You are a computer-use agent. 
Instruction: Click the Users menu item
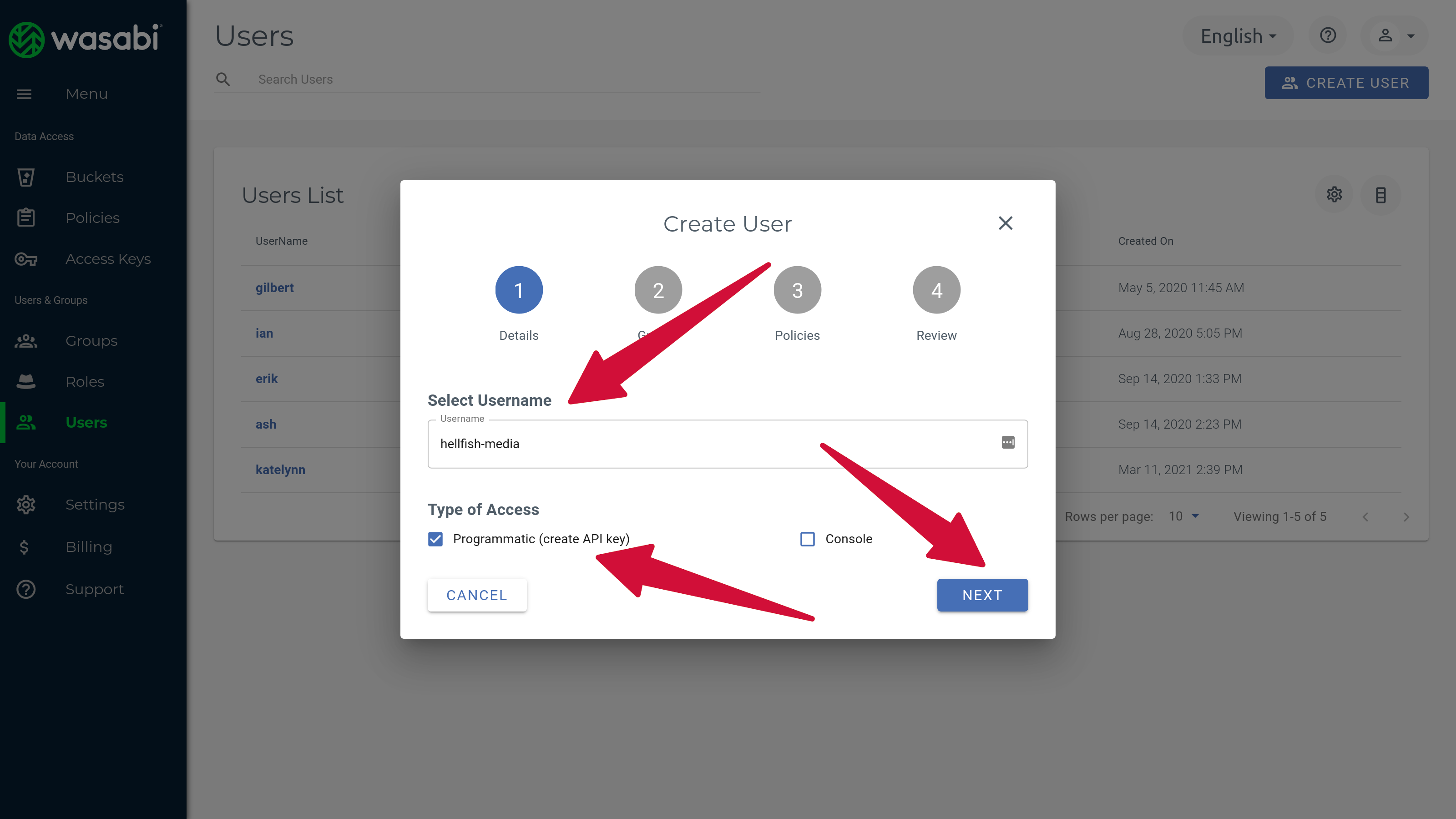pos(86,421)
